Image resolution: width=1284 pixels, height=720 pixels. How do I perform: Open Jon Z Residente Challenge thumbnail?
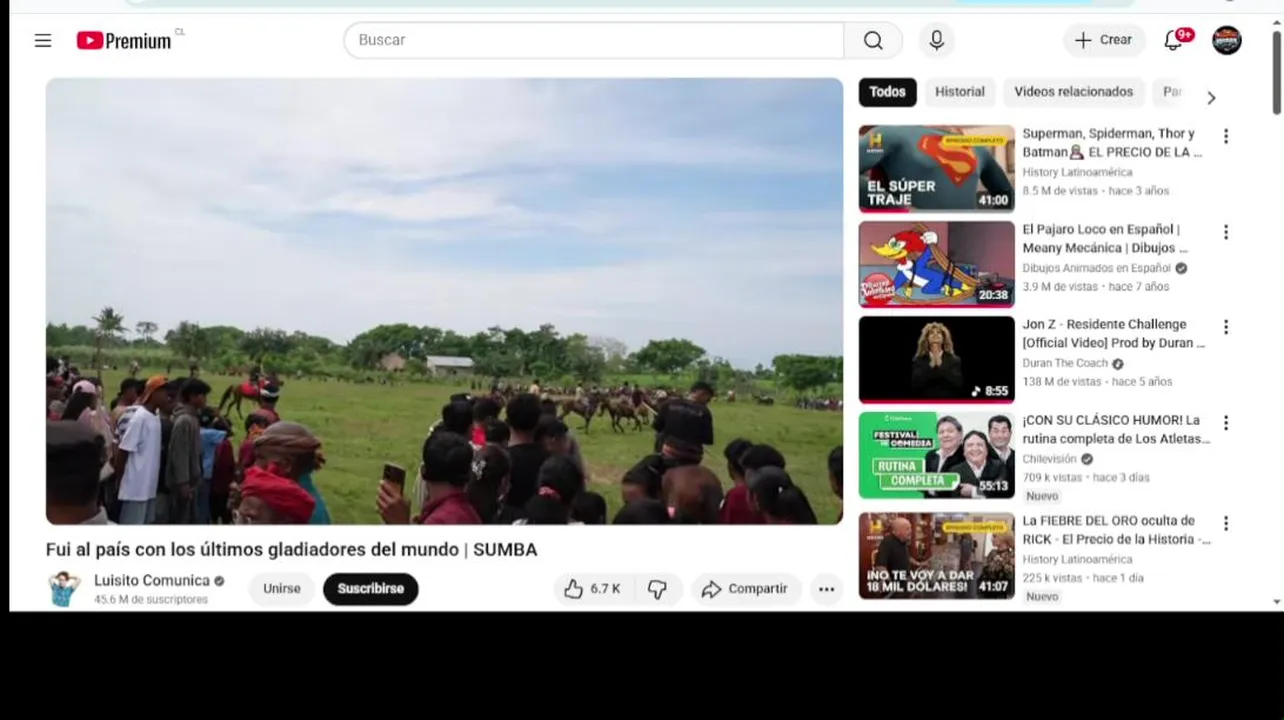936,360
